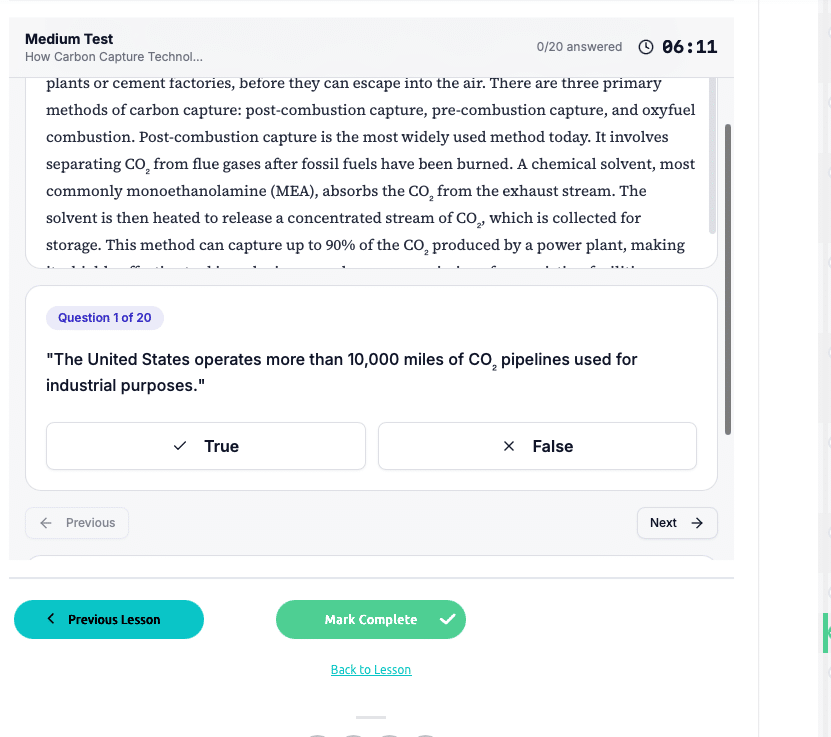Viewport: 831px width, 737px height.
Task: Click the Question 1 of 20 badge
Action: pos(105,318)
